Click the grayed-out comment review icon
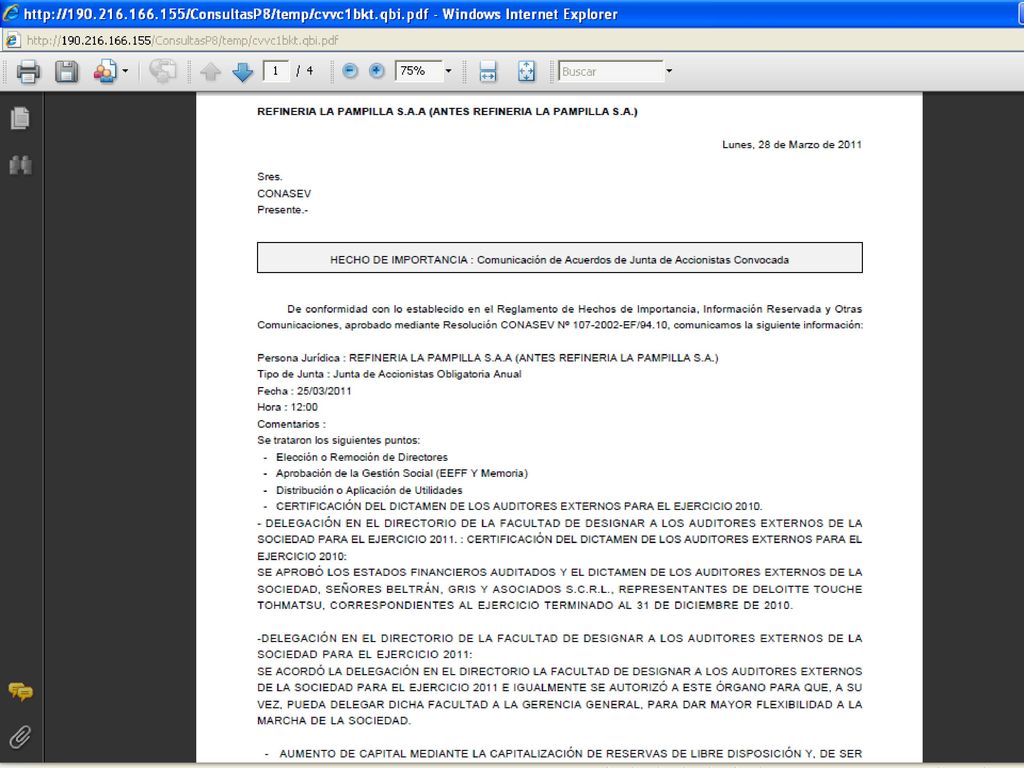 [x=163, y=71]
